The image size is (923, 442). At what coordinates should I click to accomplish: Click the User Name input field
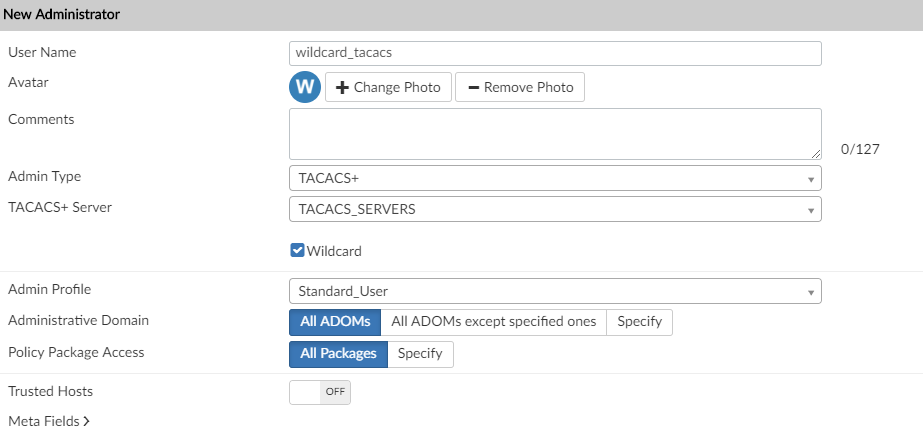(x=555, y=53)
